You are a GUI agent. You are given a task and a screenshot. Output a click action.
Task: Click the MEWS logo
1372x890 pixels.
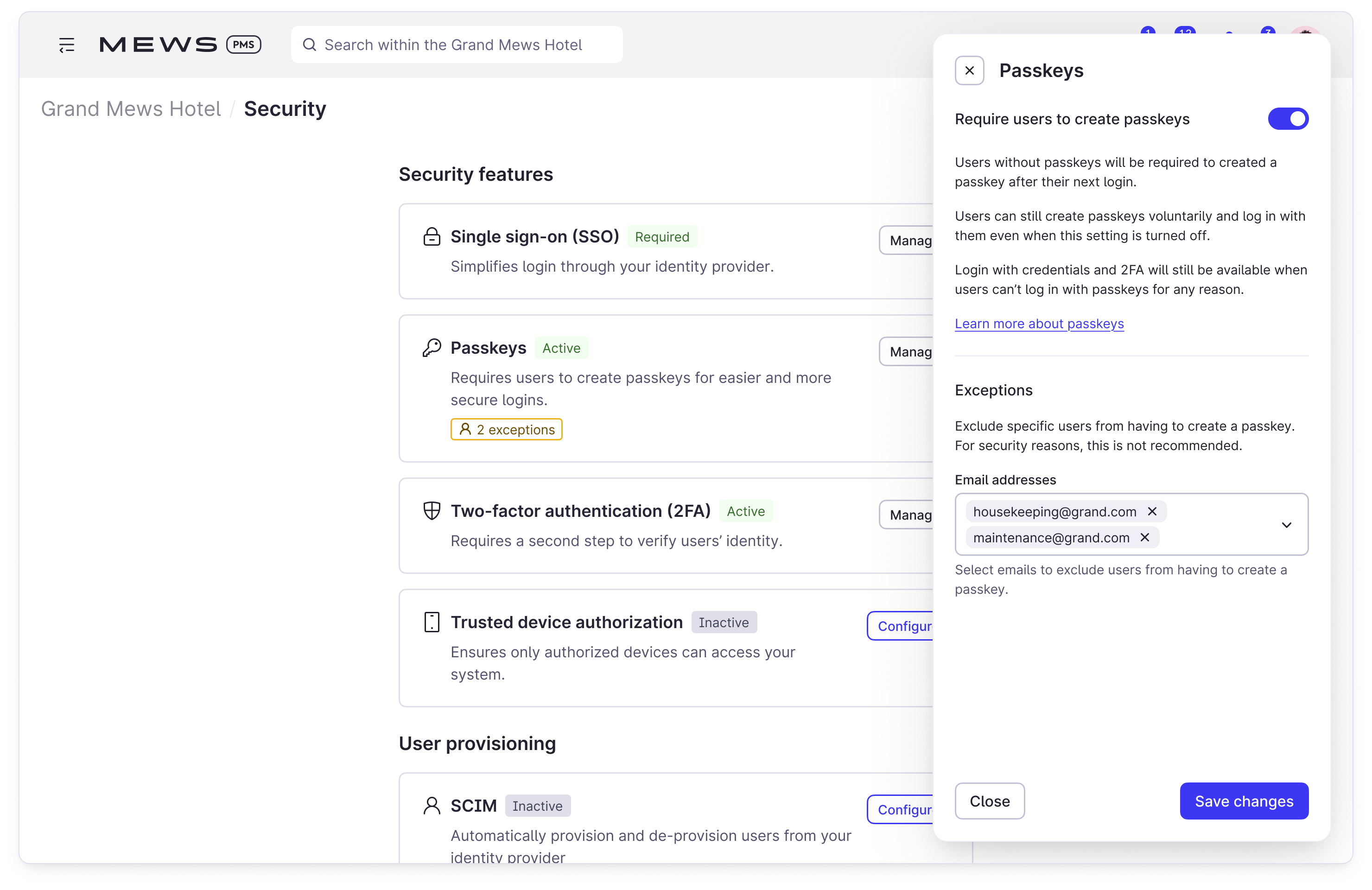point(159,45)
